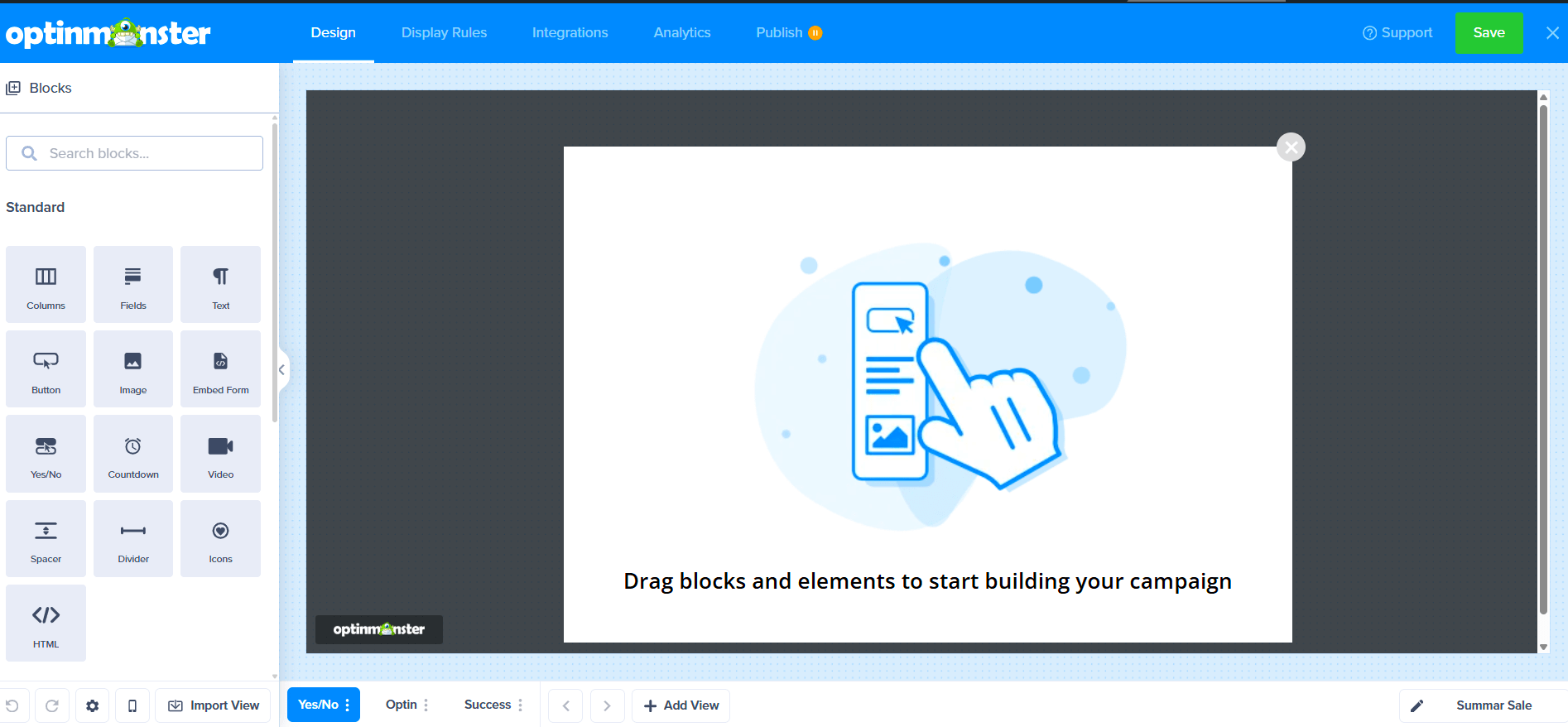This screenshot has width=1568, height=727.
Task: Click the drag blocks placeholder text
Action: pos(927,581)
